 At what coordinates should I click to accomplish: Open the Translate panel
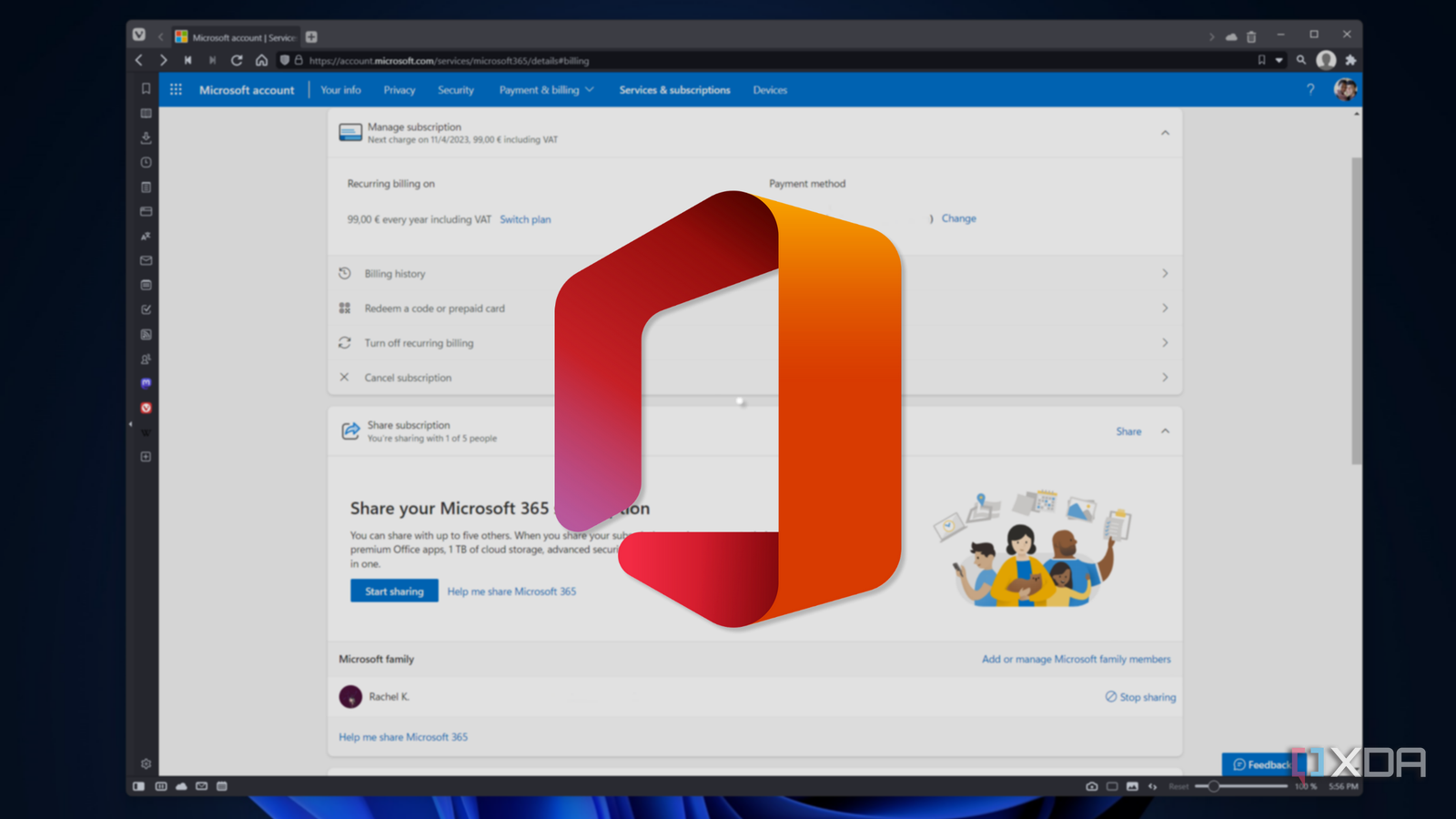(x=145, y=237)
